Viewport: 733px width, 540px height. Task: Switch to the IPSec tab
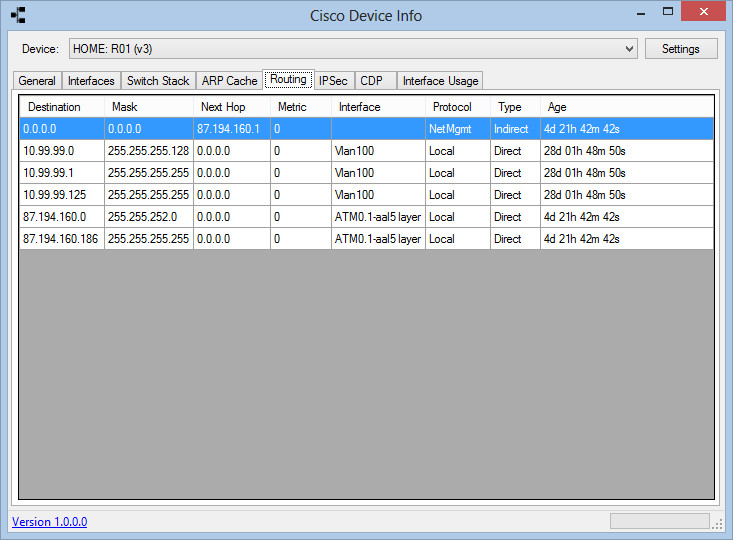(334, 81)
